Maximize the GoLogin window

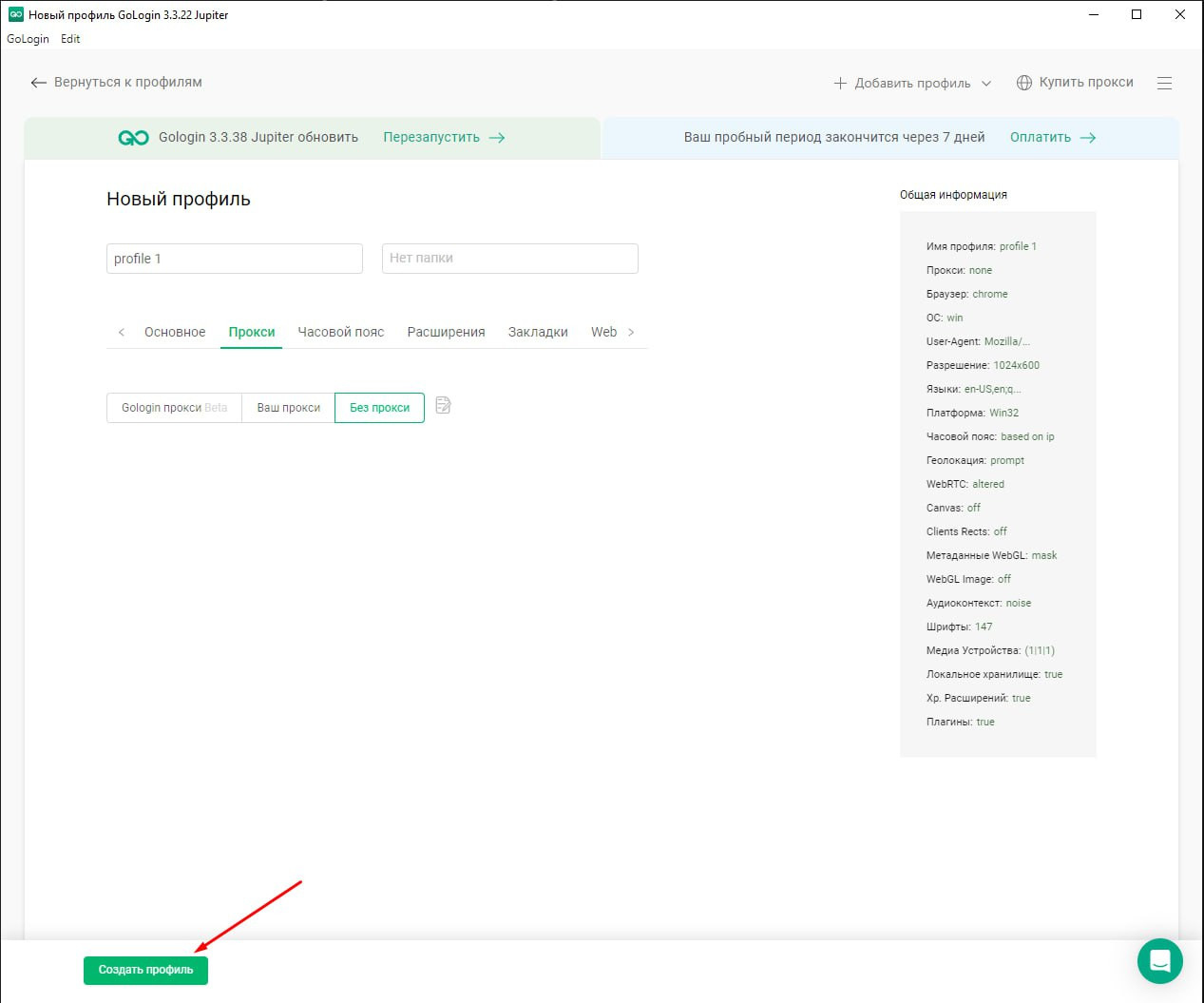coord(1137,14)
